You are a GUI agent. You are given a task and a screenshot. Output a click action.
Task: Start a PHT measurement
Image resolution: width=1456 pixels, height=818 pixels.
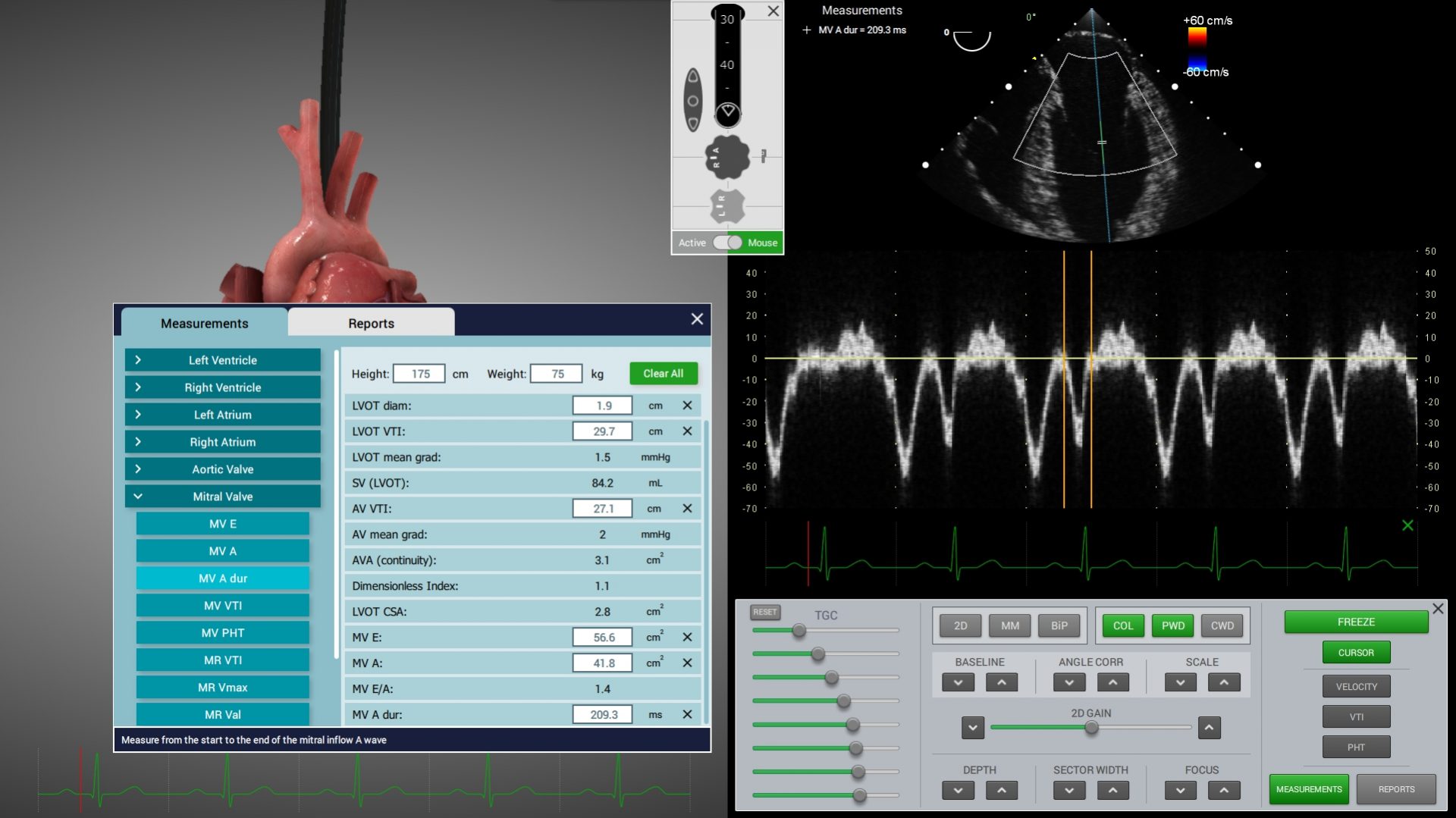1356,747
